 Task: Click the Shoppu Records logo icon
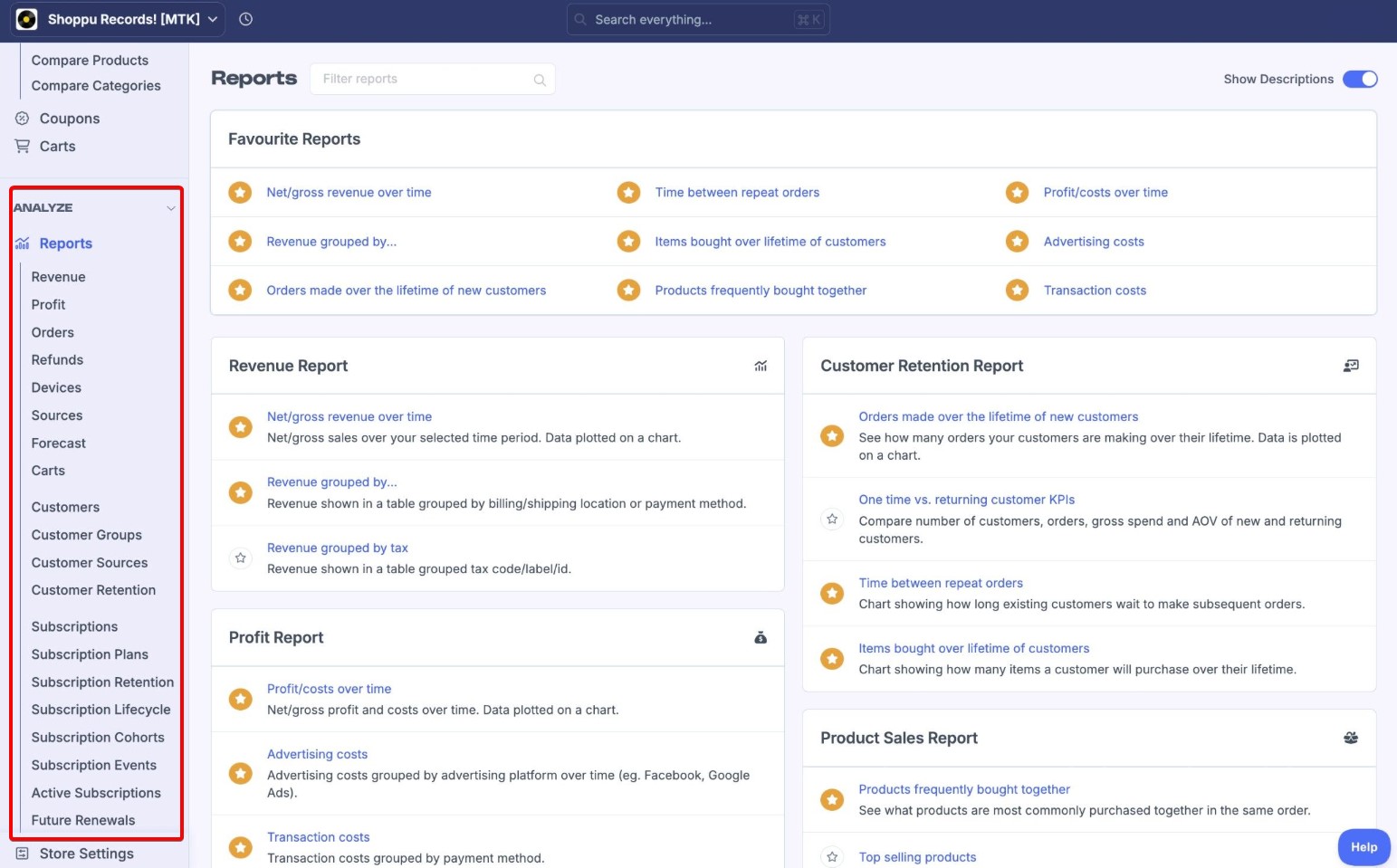coord(26,18)
